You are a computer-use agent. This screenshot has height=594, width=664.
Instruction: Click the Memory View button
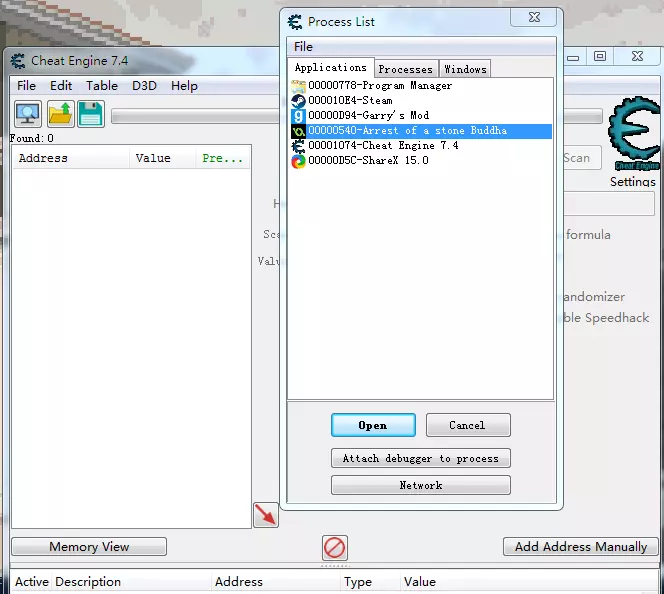(x=89, y=547)
